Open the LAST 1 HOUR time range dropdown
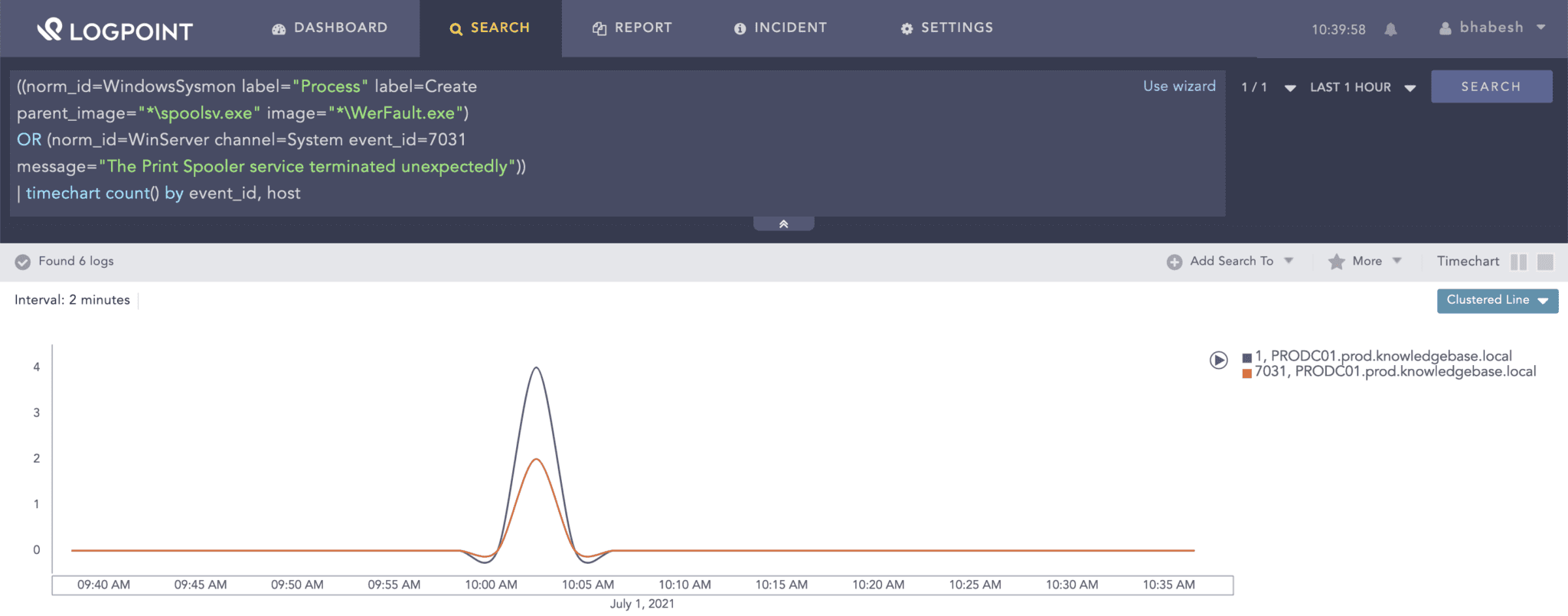Image resolution: width=1568 pixels, height=616 pixels. tap(1361, 87)
